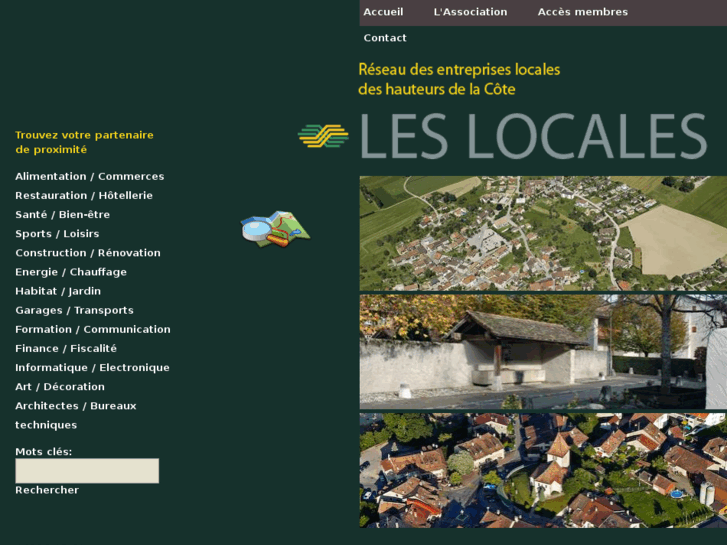The height and width of the screenshot is (545, 727).
Task: Browse Alimentation / Commerces category
Action: point(89,176)
